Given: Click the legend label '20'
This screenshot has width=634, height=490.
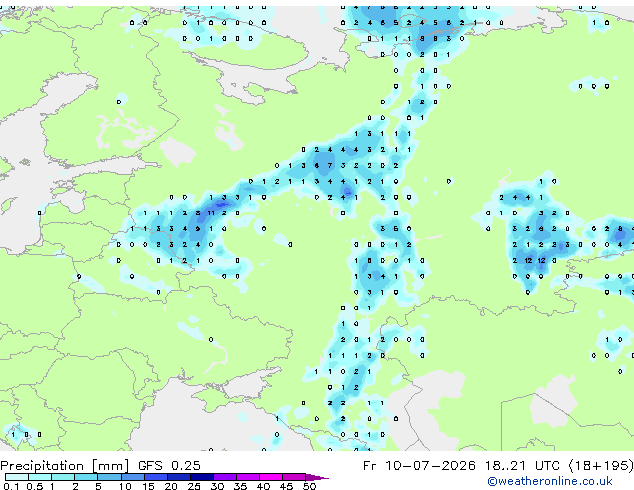Looking at the screenshot, I should tap(171, 486).
